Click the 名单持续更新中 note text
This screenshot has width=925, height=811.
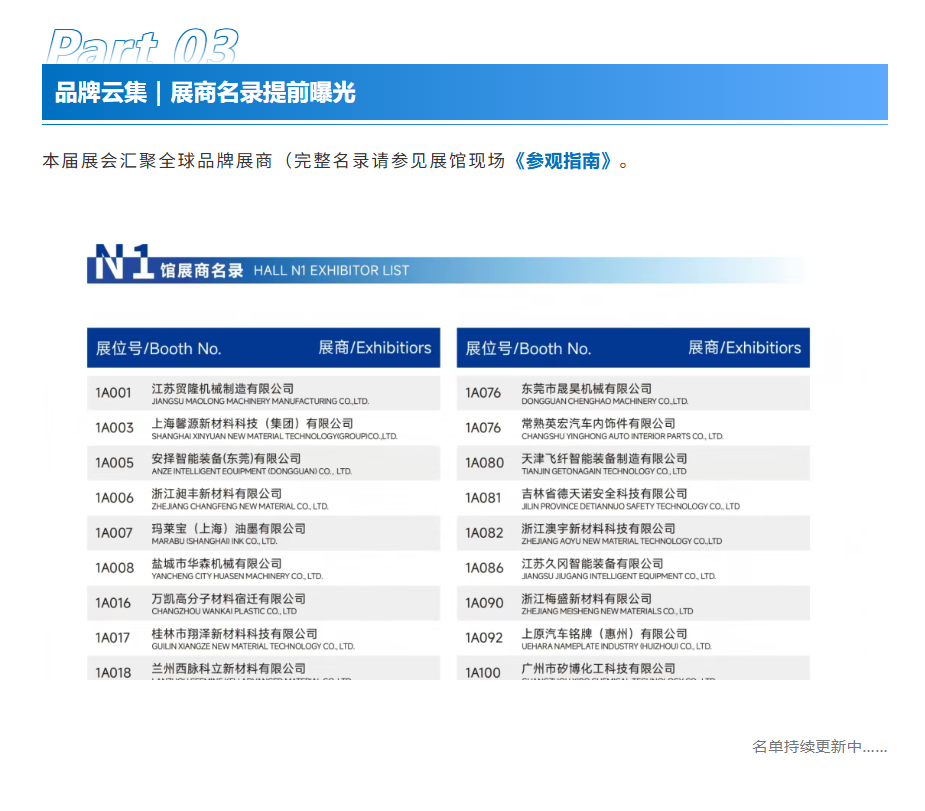coord(819,747)
